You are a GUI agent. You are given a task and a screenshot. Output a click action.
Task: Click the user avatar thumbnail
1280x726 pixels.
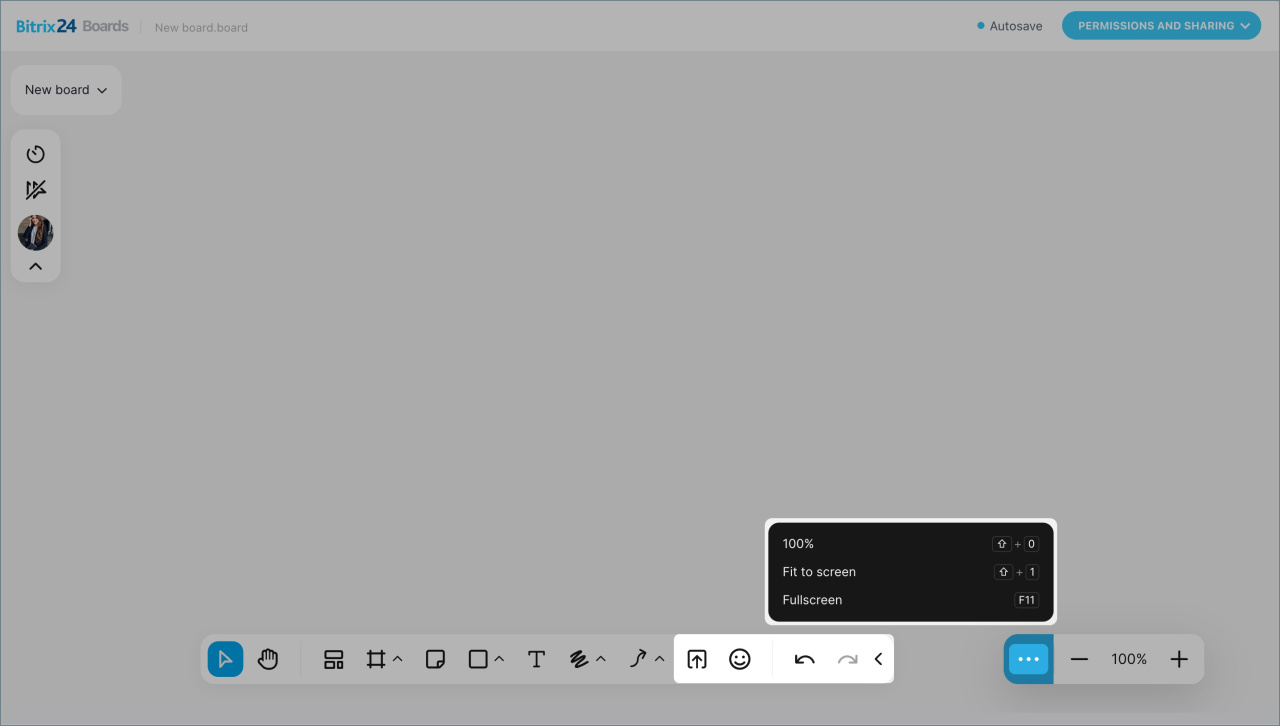(x=36, y=233)
